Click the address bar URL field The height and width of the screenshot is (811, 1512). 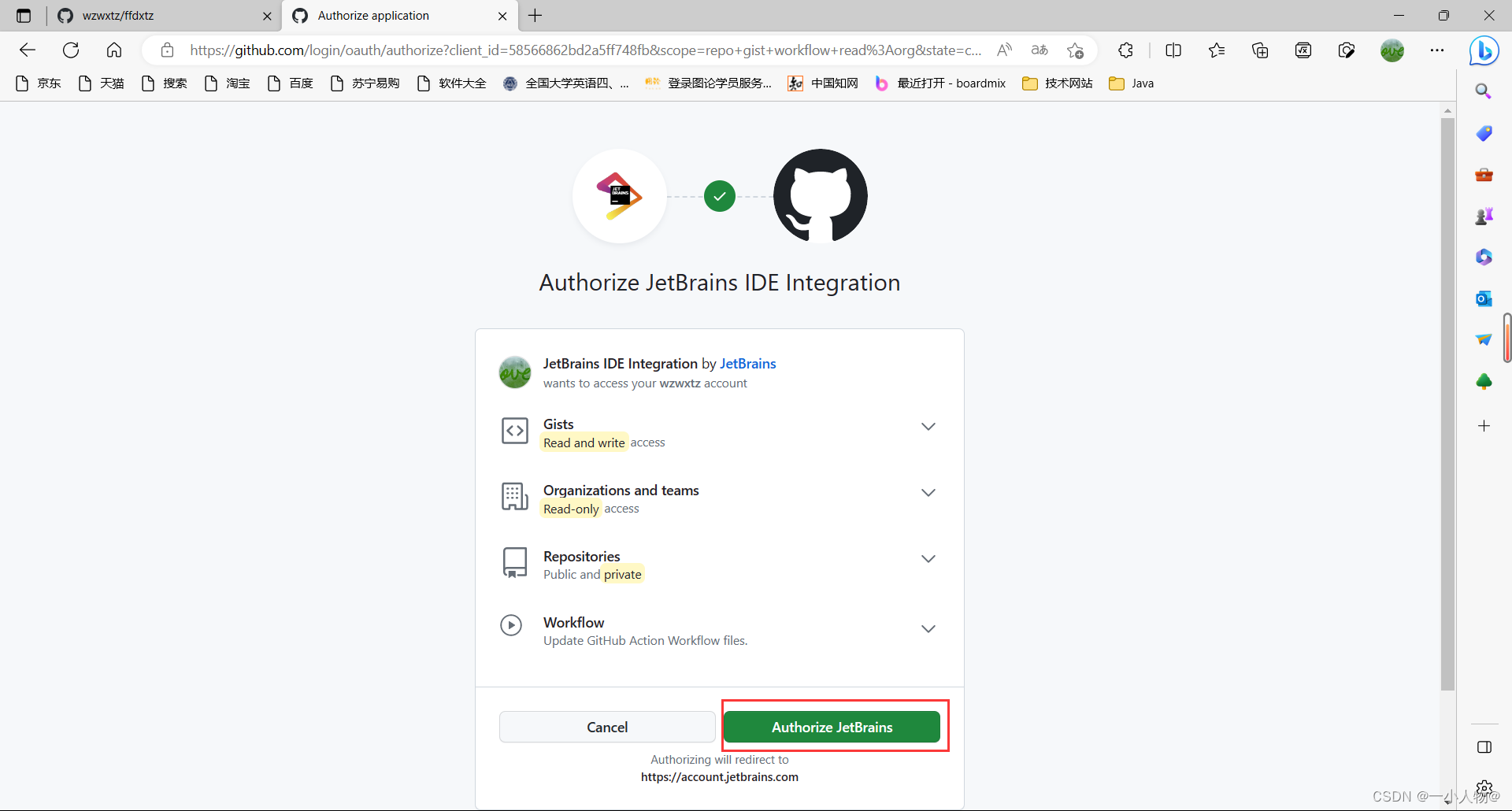tap(586, 50)
